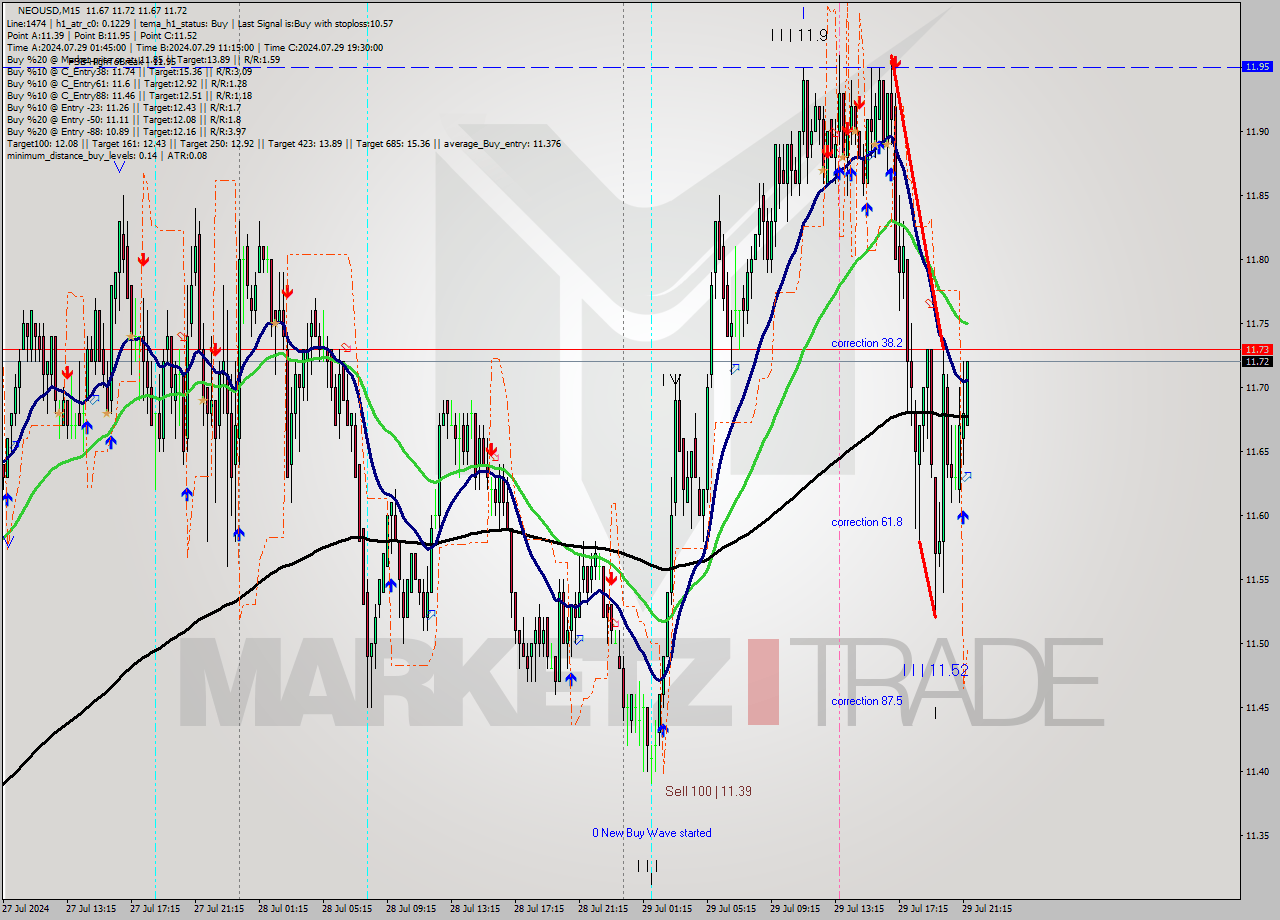The height and width of the screenshot is (920, 1280).
Task: Click the red down arrow atop the red trendline
Action: click(894, 61)
